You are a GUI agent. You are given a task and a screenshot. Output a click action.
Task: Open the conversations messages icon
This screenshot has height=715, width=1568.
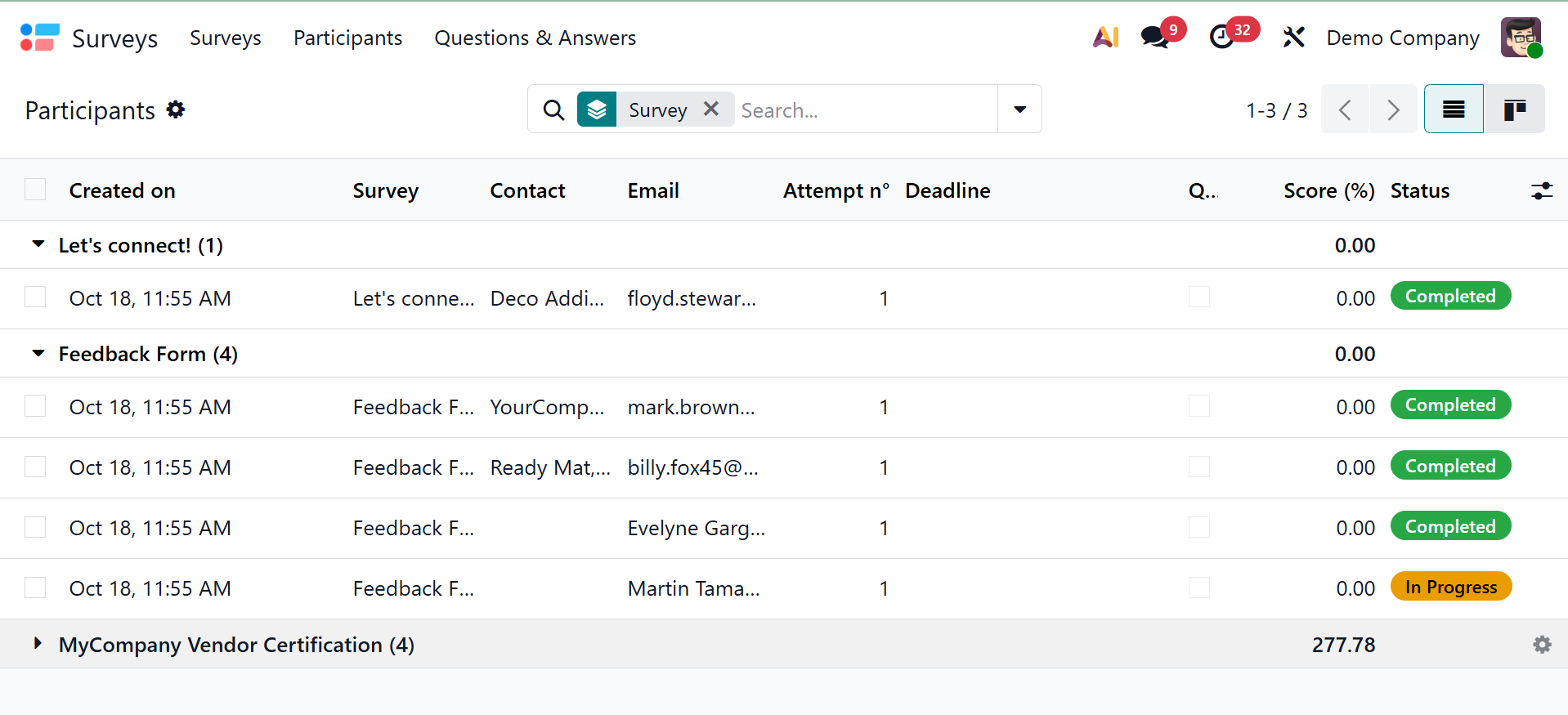click(x=1155, y=38)
